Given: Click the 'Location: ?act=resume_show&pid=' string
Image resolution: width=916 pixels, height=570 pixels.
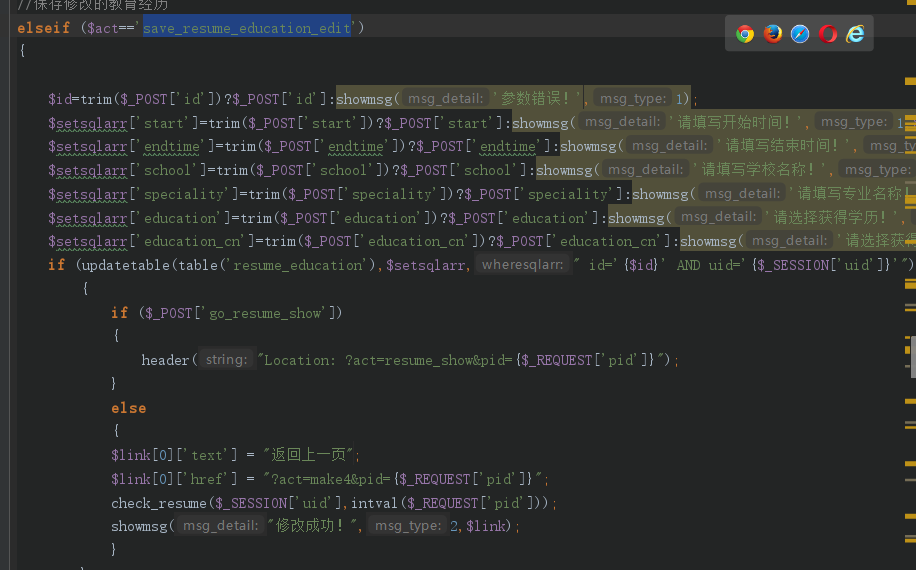Looking at the screenshot, I should tap(386, 360).
